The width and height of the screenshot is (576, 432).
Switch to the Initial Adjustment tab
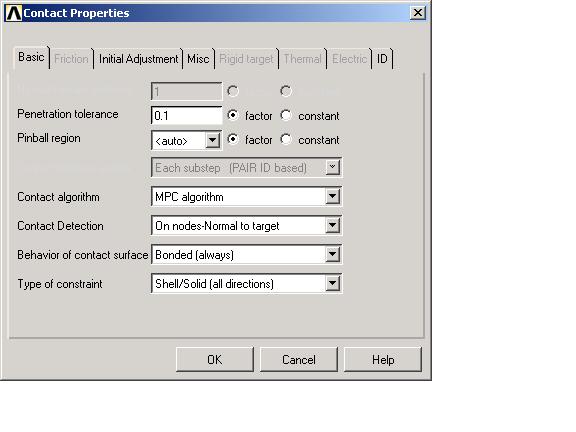pos(138,59)
